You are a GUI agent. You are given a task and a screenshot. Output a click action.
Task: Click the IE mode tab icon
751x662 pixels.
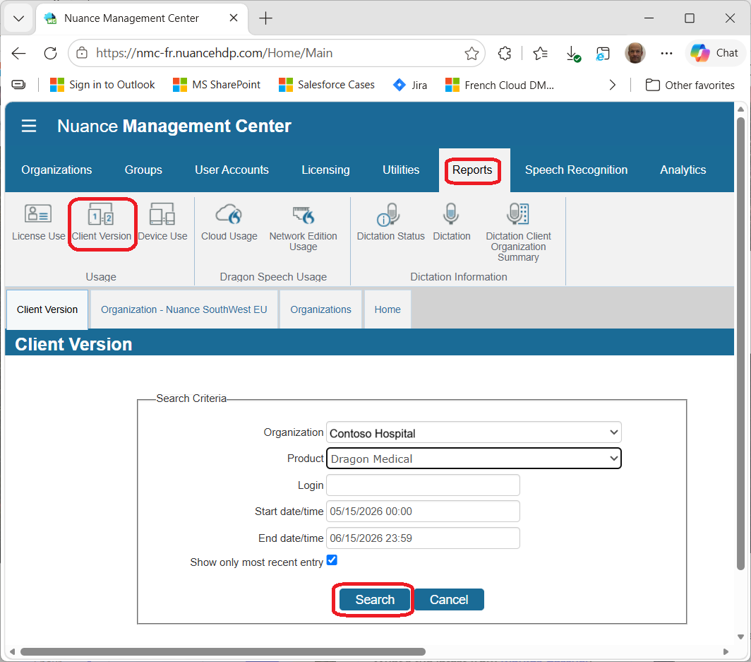603,53
